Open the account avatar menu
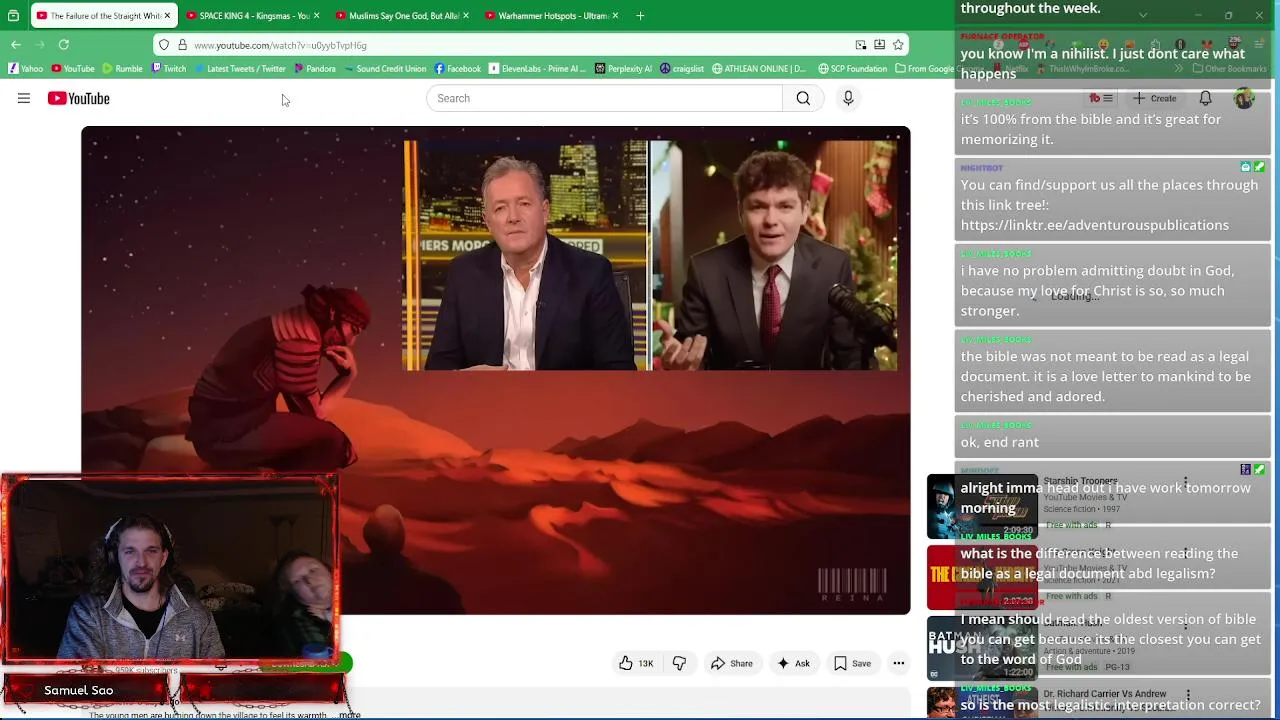This screenshot has height=720, width=1280. 1244,98
